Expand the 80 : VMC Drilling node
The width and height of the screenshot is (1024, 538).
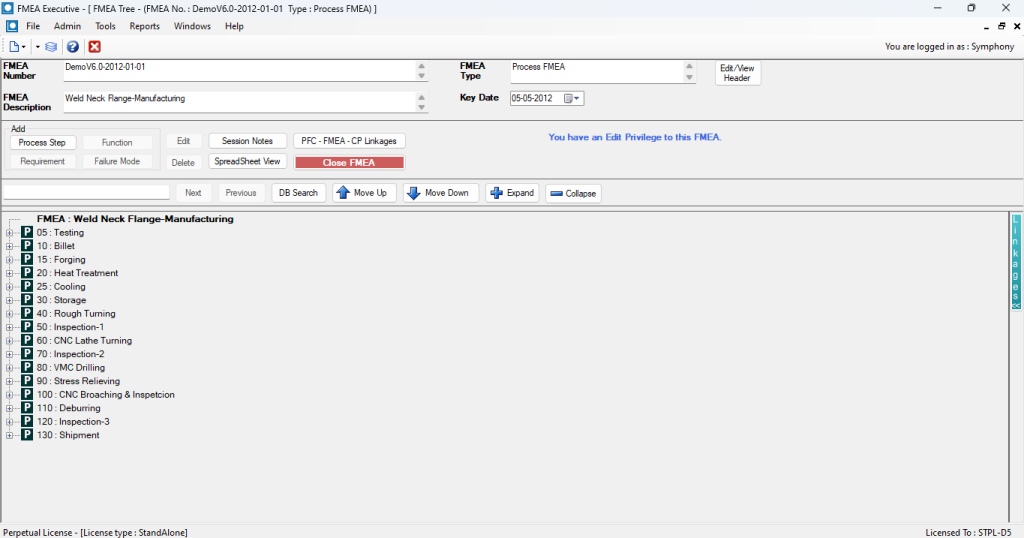click(x=9, y=368)
